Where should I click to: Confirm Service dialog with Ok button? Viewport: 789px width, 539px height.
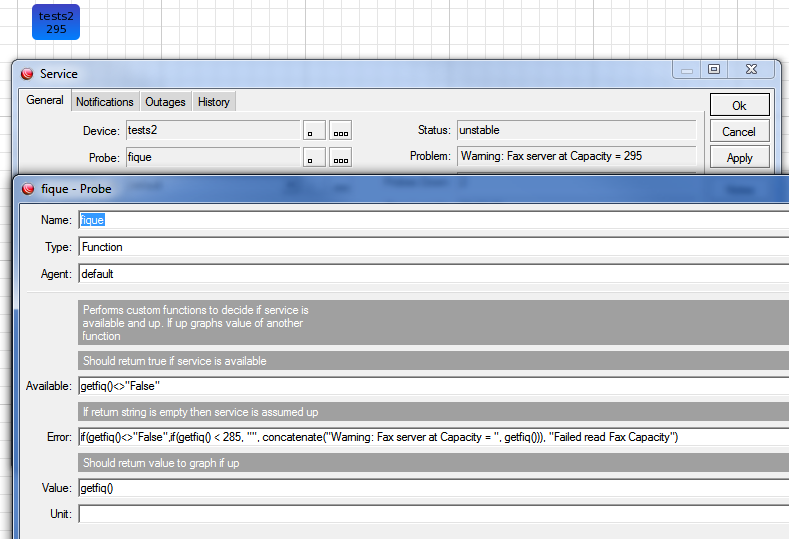click(x=739, y=105)
